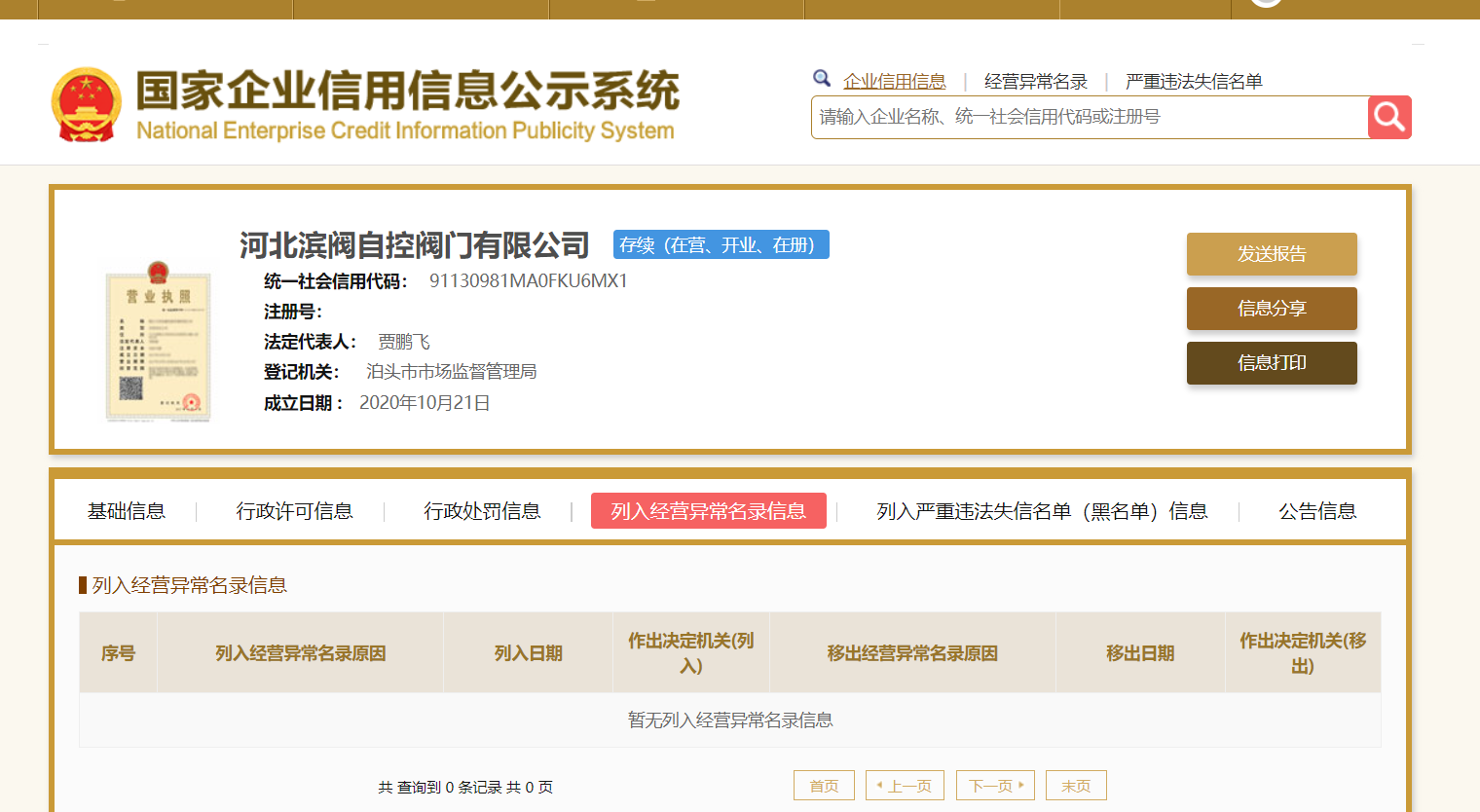Open the 行政处罚信息 tab
This screenshot has width=1480, height=812.
(x=482, y=511)
